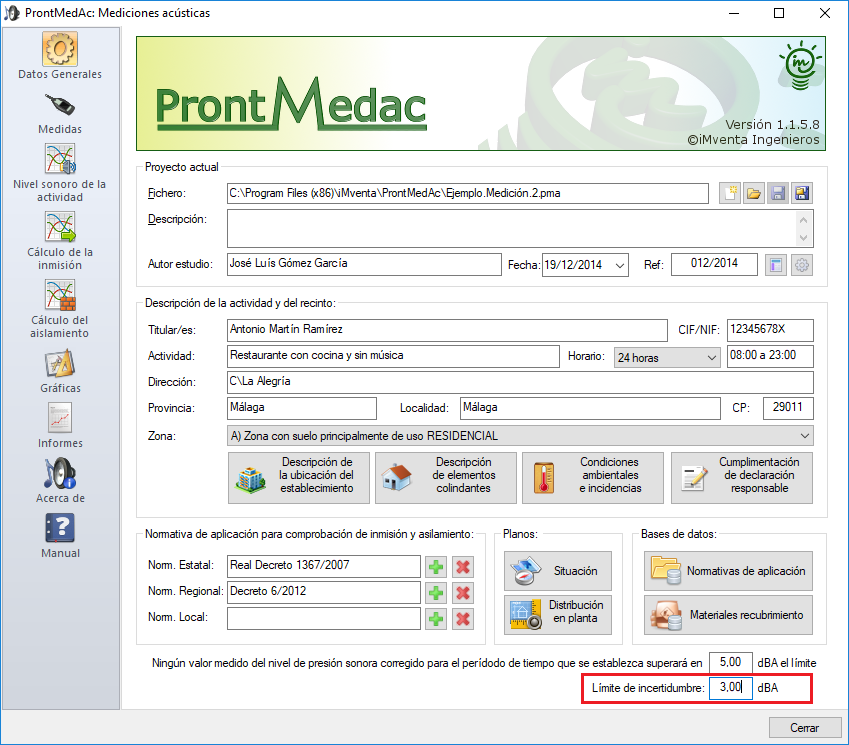The width and height of the screenshot is (849, 745).
Task: Open Cálculo del aislamiento
Action: tap(60, 309)
